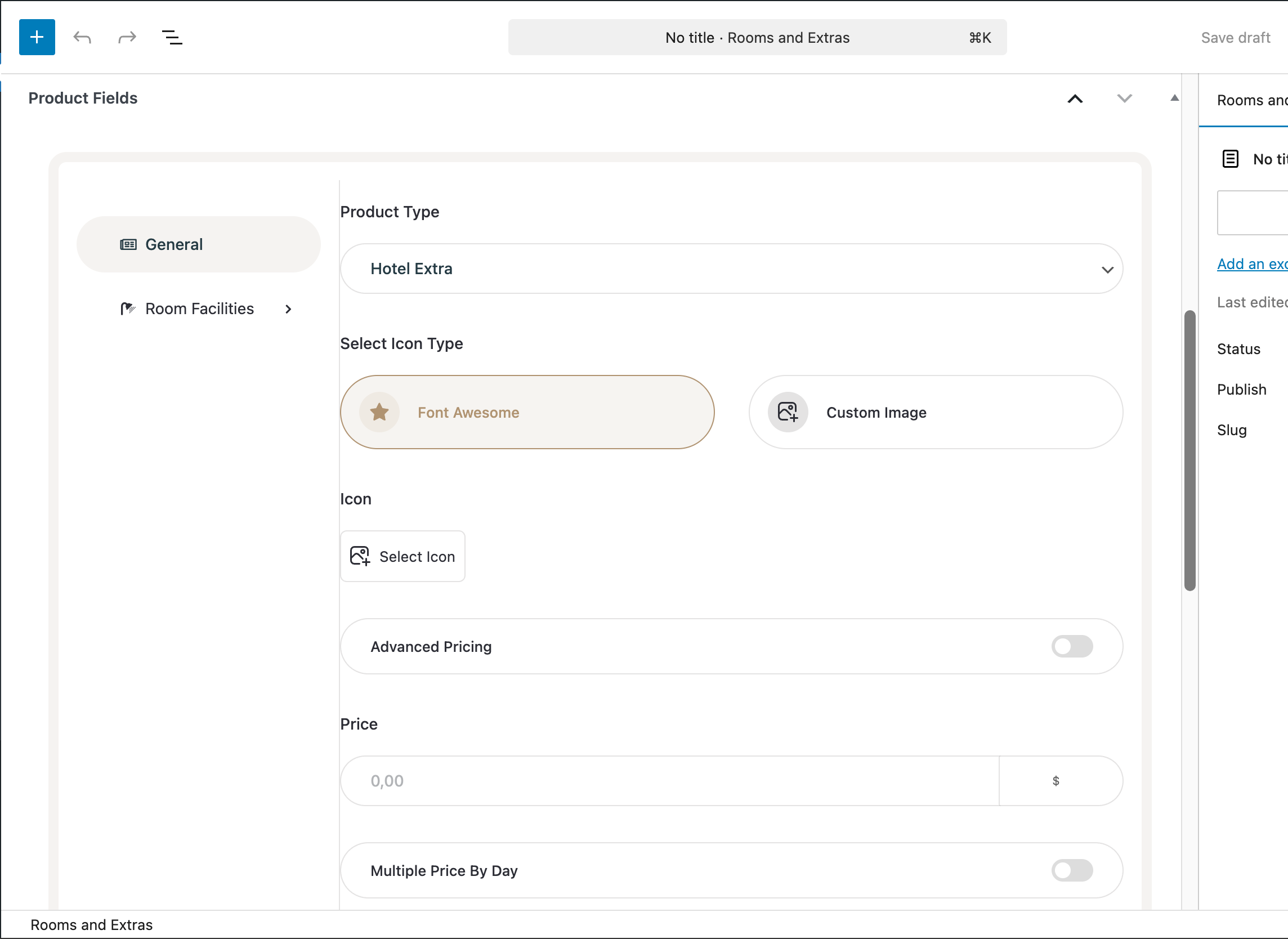Click the blue block inserter plus button

[37, 38]
